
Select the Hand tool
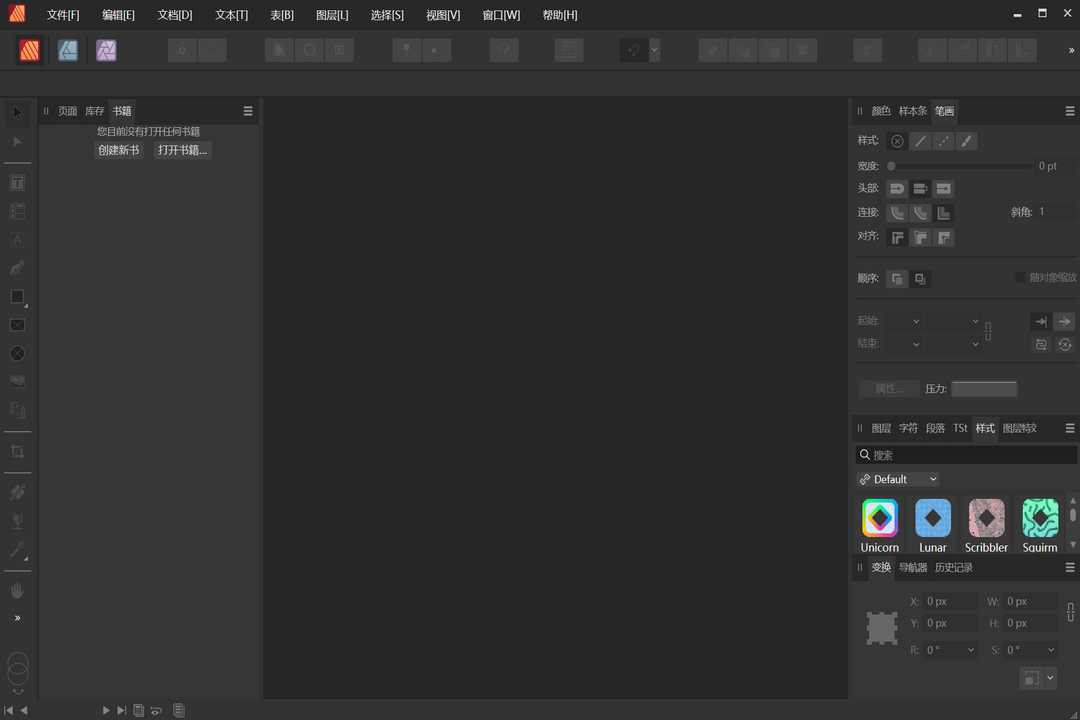(x=17, y=590)
